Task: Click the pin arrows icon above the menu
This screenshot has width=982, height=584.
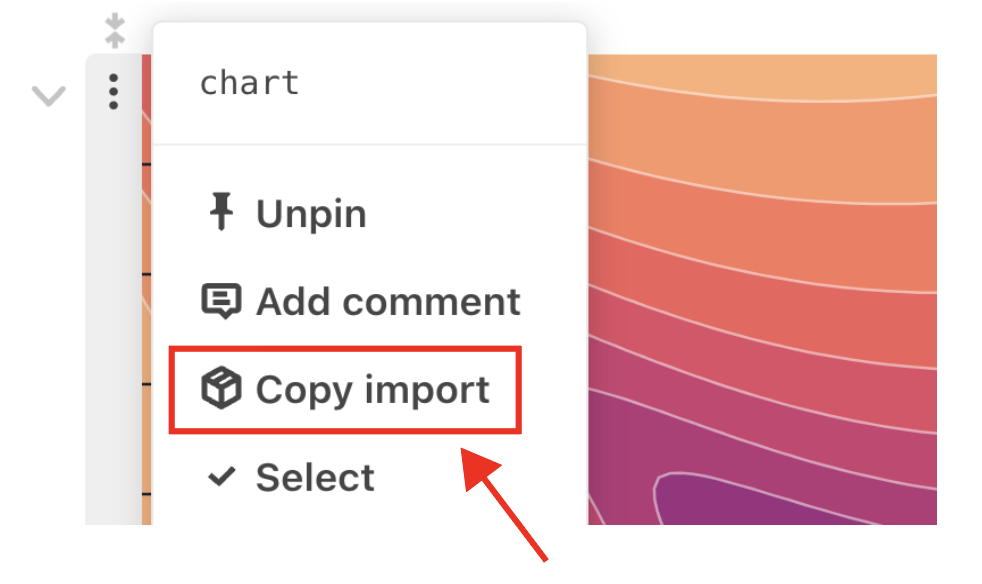Action: (115, 29)
